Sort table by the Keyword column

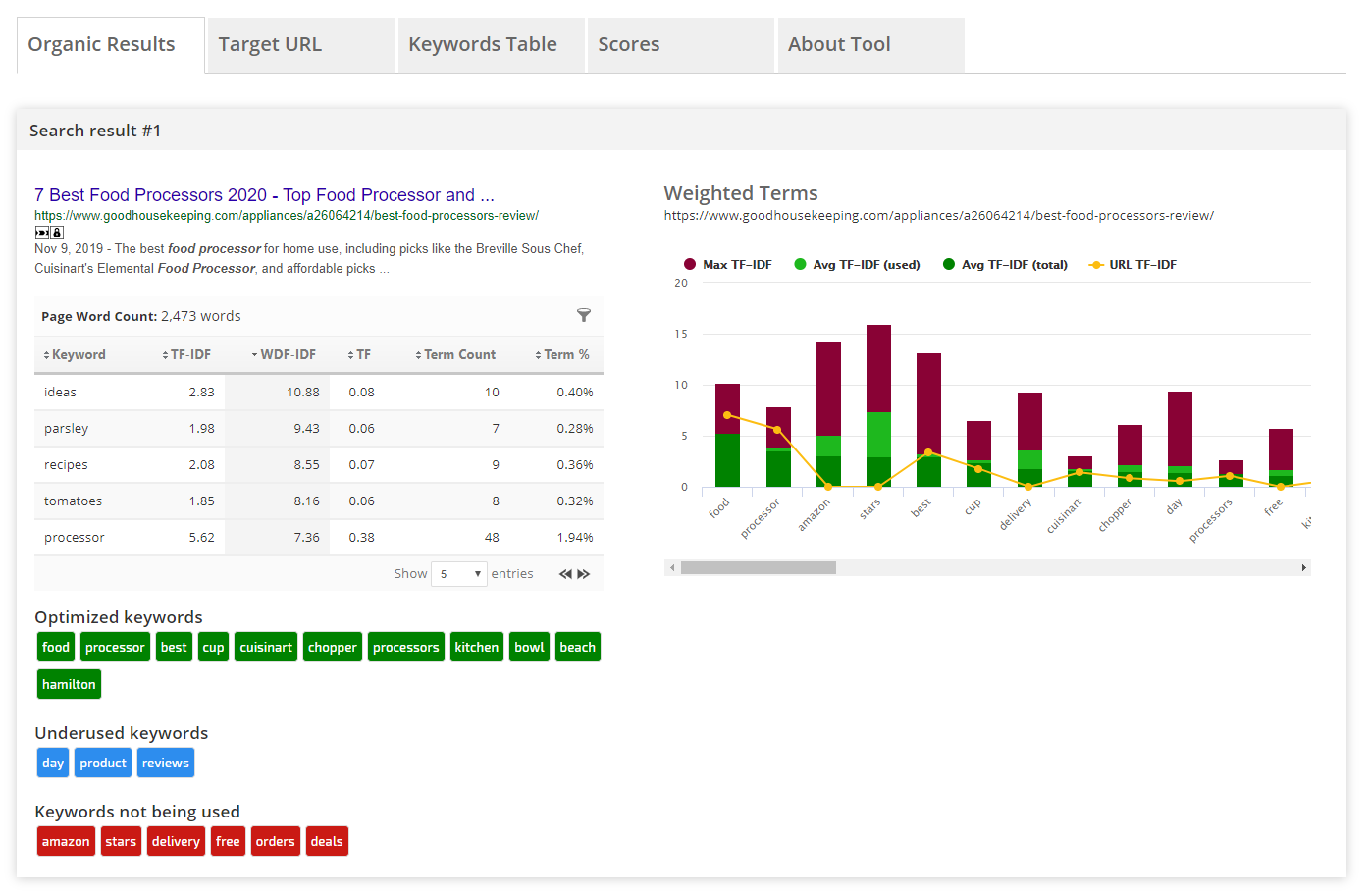click(78, 355)
